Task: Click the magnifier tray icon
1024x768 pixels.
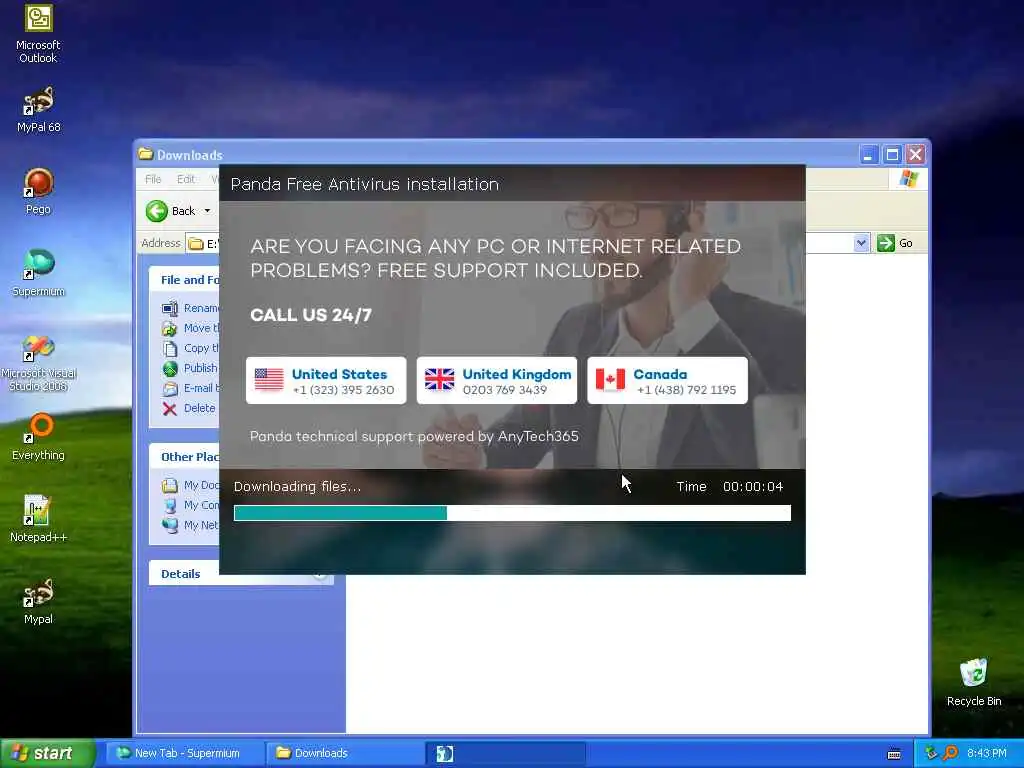Action: (x=950, y=753)
